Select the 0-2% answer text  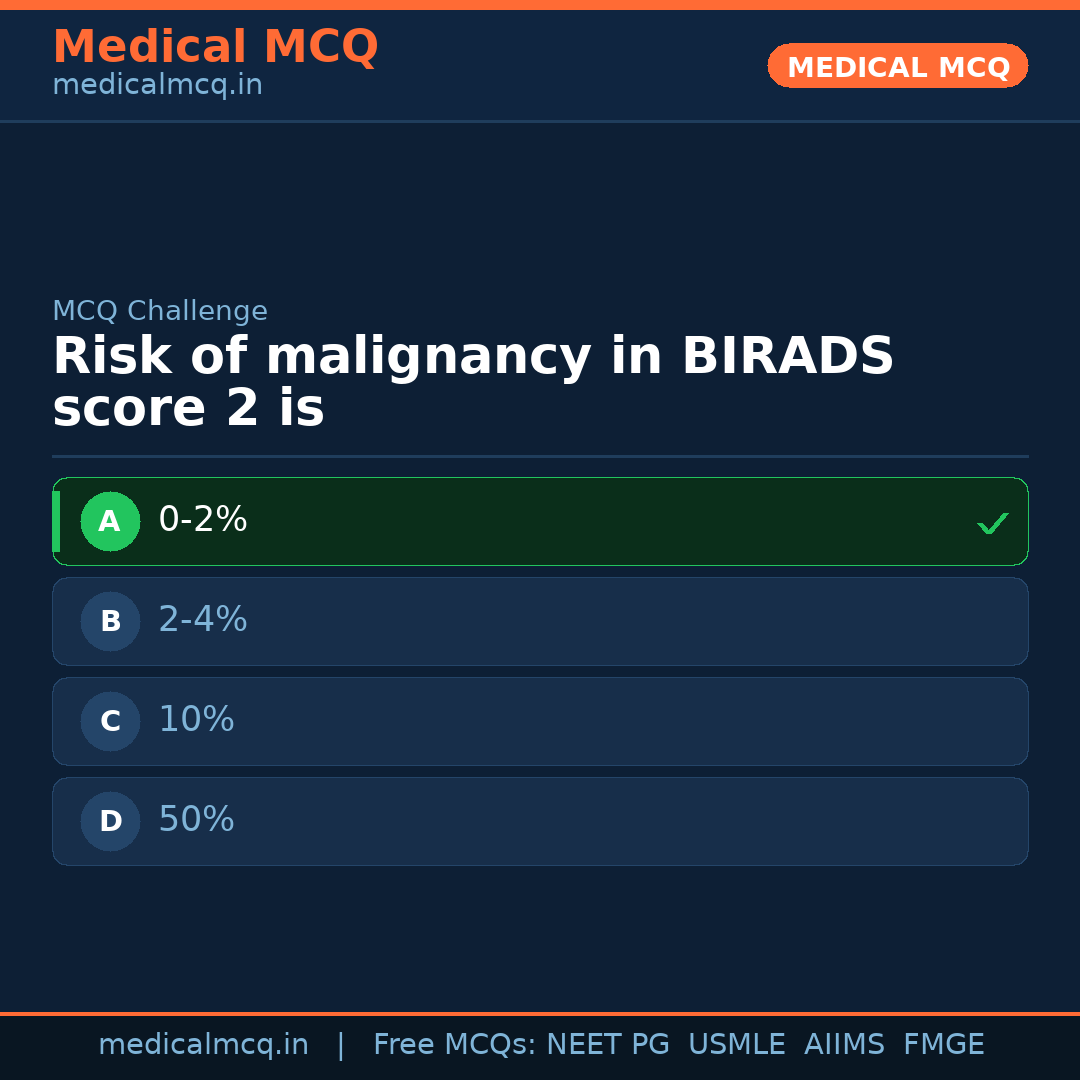pyautogui.click(x=203, y=520)
